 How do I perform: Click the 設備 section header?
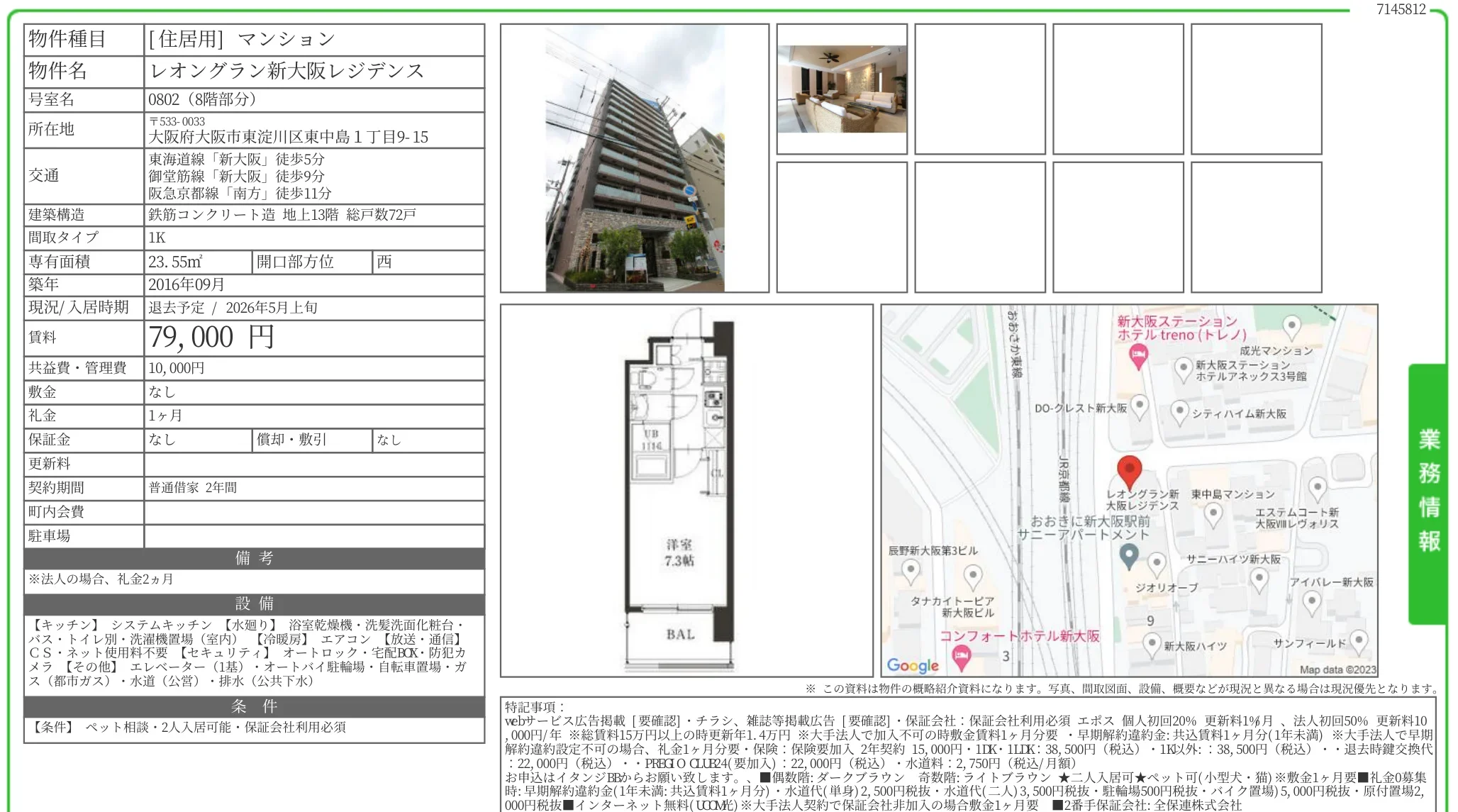click(254, 604)
